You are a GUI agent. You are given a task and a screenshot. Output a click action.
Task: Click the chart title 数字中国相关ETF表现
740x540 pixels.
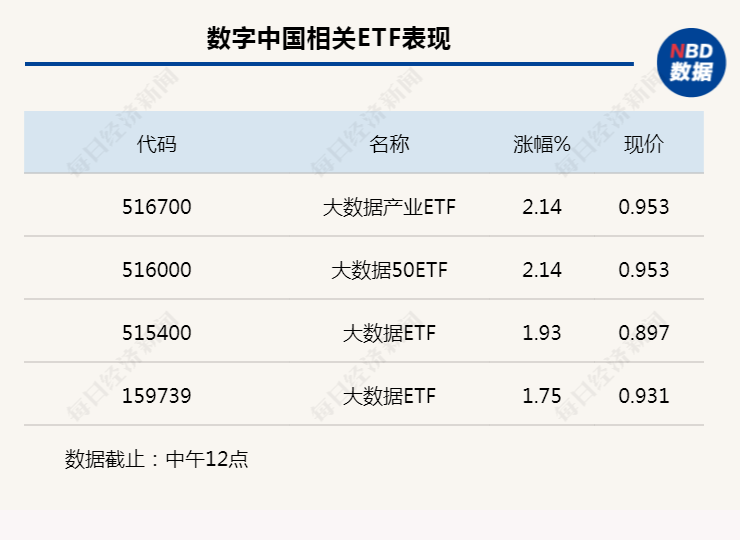coord(328,38)
